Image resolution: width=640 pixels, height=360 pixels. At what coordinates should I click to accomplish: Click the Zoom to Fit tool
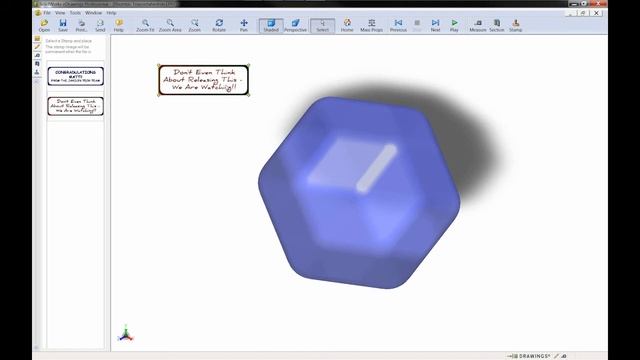pyautogui.click(x=145, y=25)
